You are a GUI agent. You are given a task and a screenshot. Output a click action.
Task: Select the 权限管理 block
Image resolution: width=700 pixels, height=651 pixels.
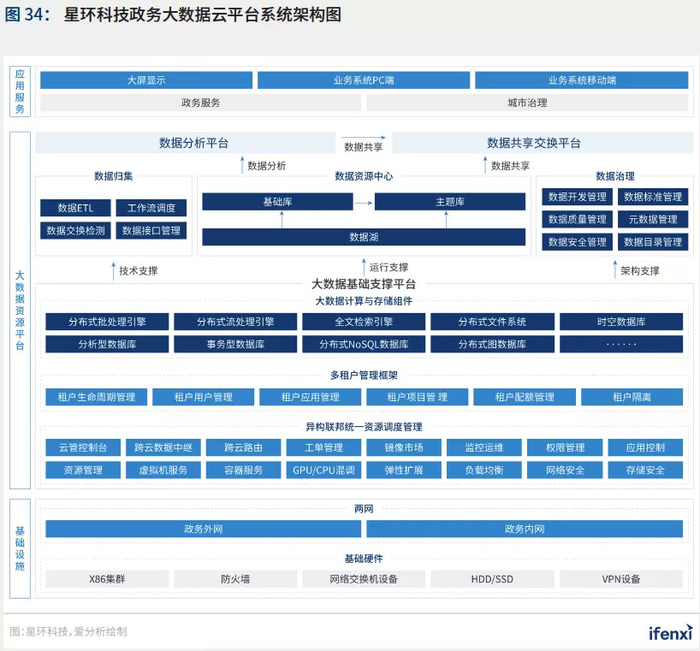[565, 447]
